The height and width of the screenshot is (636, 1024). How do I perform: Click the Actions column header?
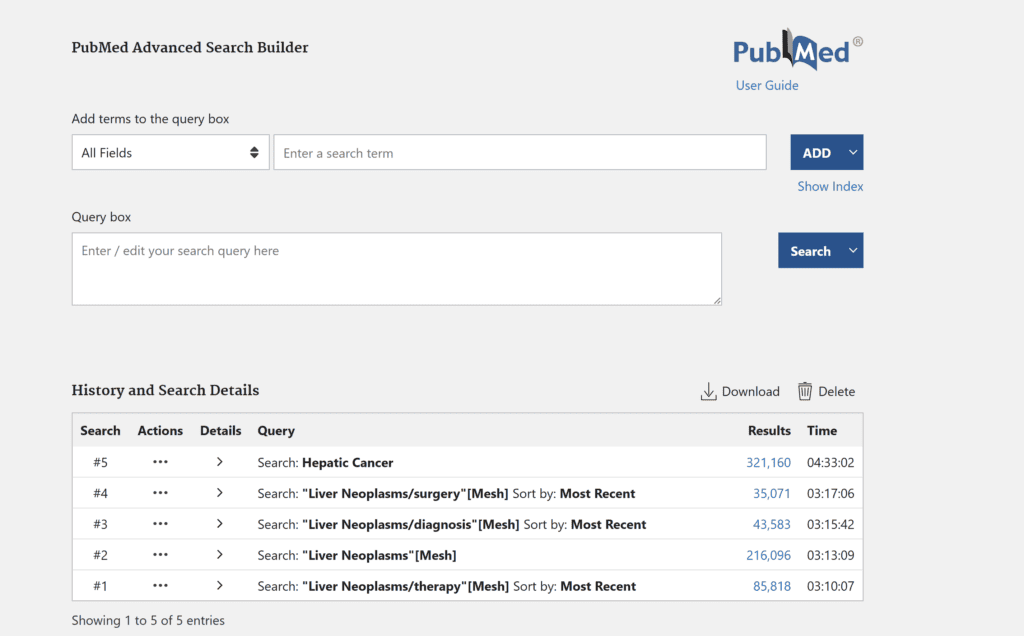[x=160, y=430]
